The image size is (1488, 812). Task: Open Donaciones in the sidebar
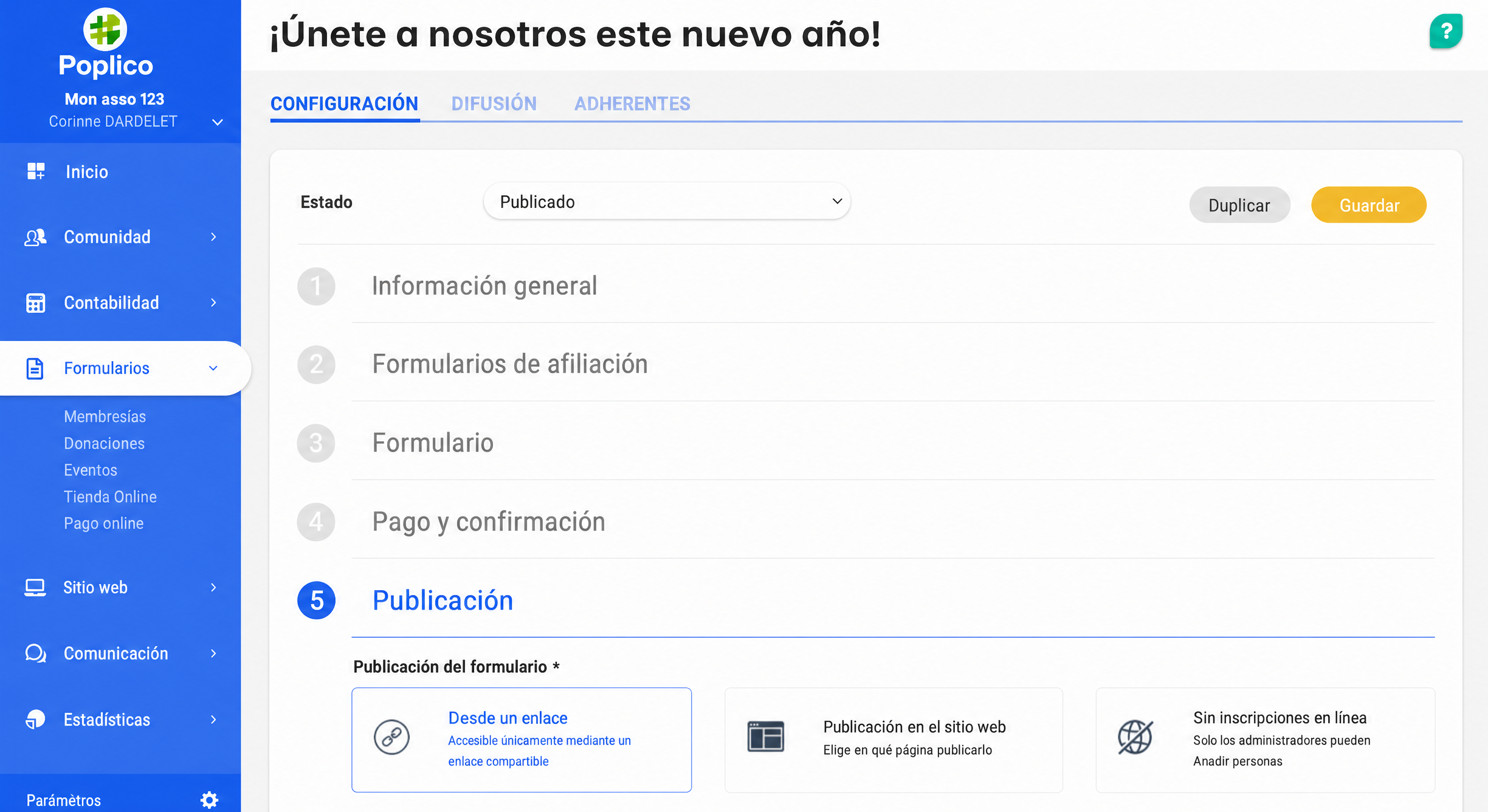click(104, 443)
